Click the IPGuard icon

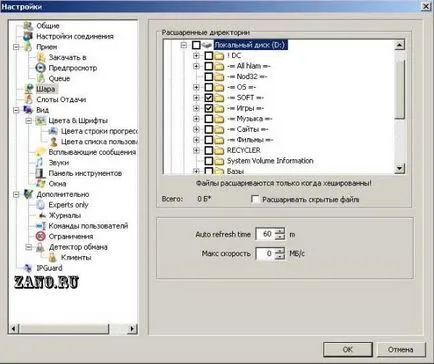click(28, 268)
